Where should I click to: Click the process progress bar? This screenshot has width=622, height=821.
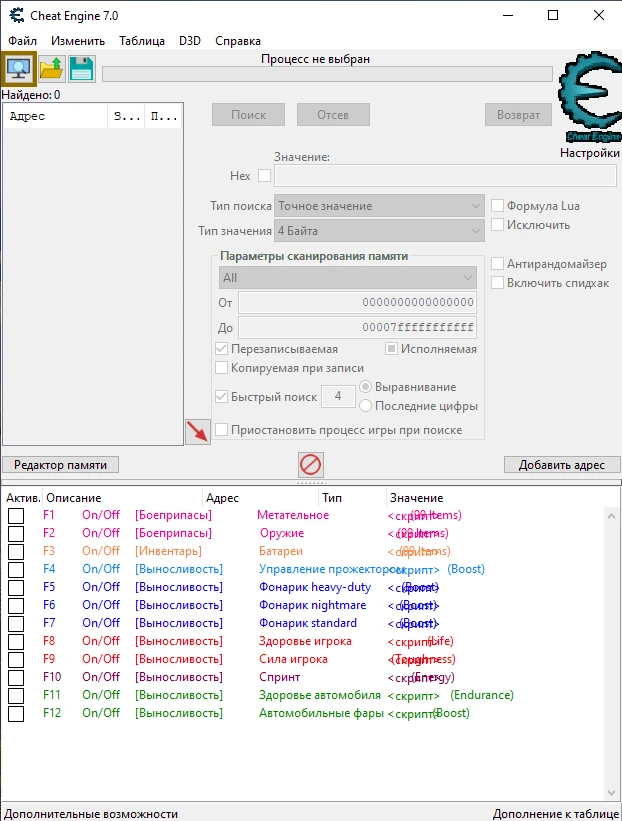327,74
